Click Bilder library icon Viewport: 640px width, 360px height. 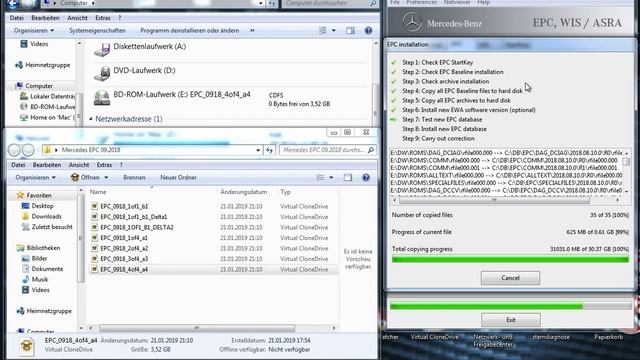point(25,258)
